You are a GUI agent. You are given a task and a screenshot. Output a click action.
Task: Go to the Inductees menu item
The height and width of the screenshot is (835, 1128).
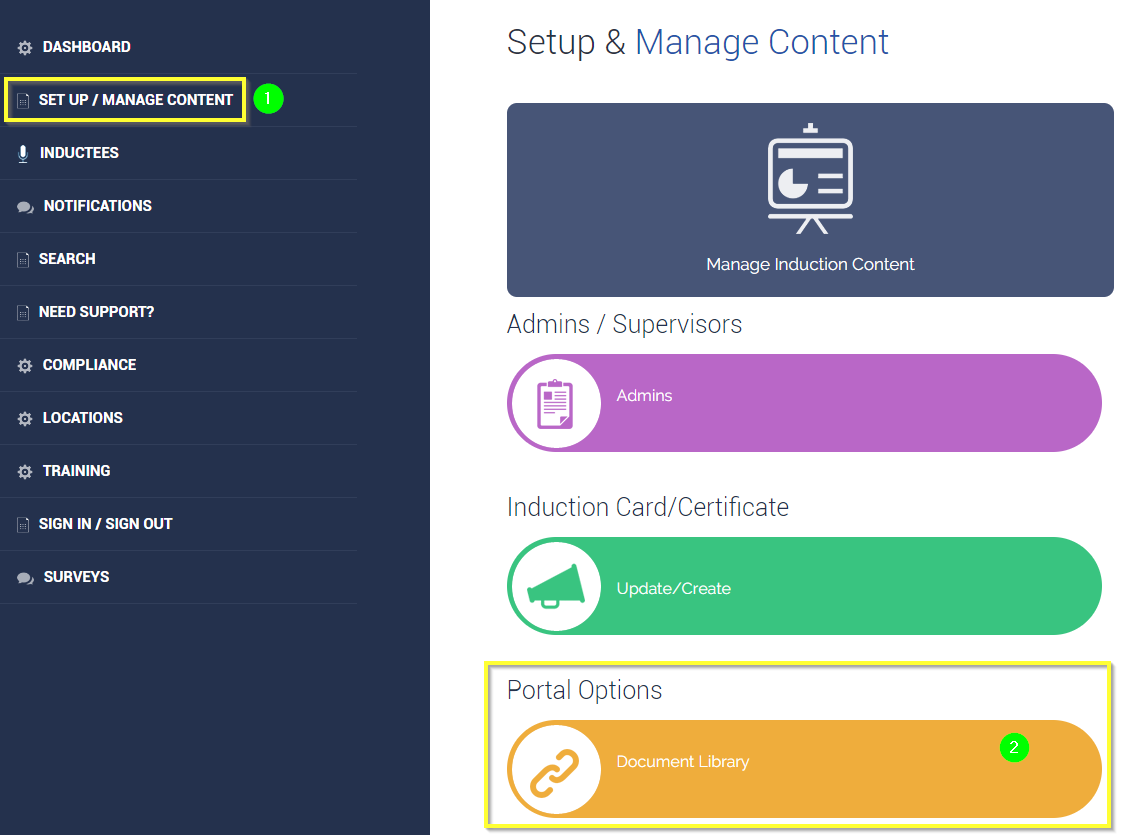click(79, 153)
